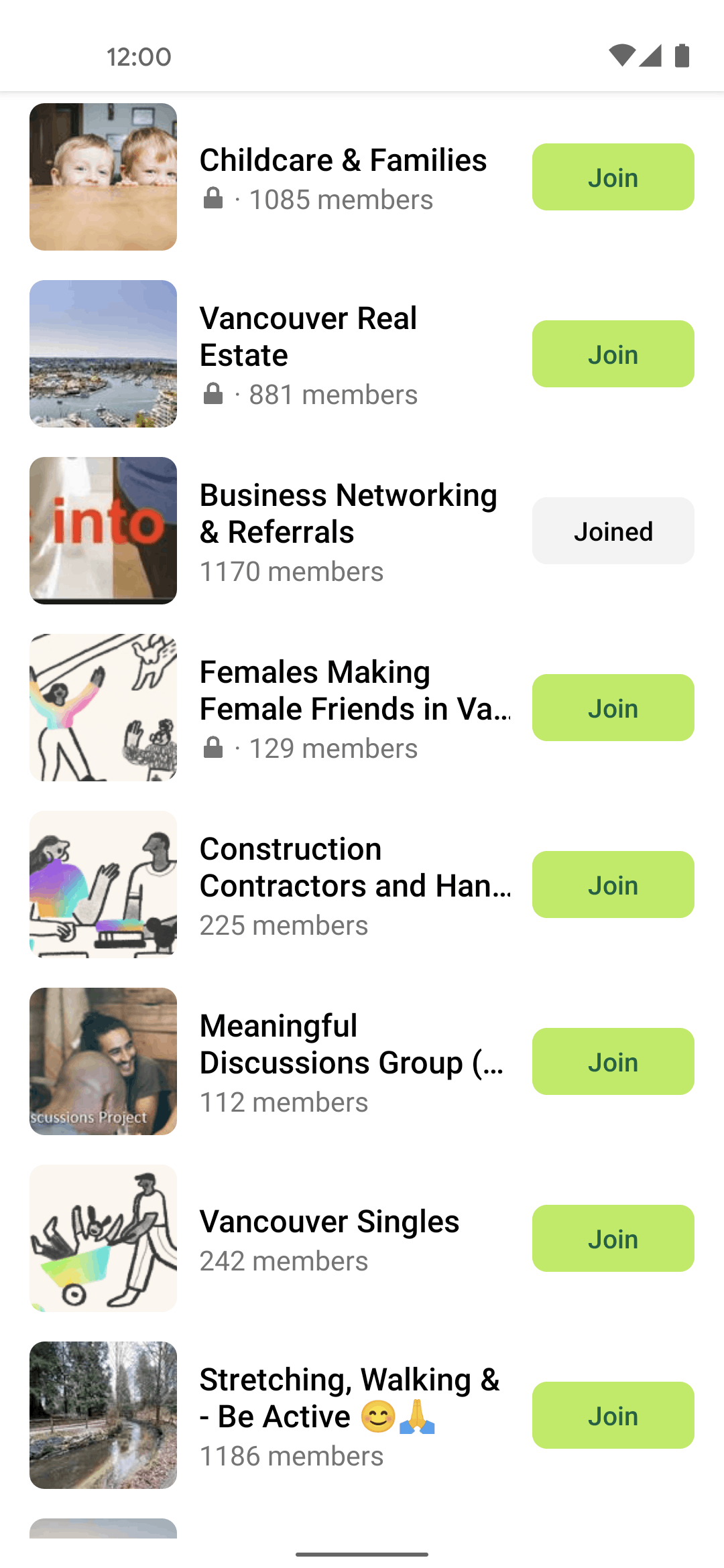Join Females Making Female Friends group
The height and width of the screenshot is (1568, 724).
click(x=613, y=708)
